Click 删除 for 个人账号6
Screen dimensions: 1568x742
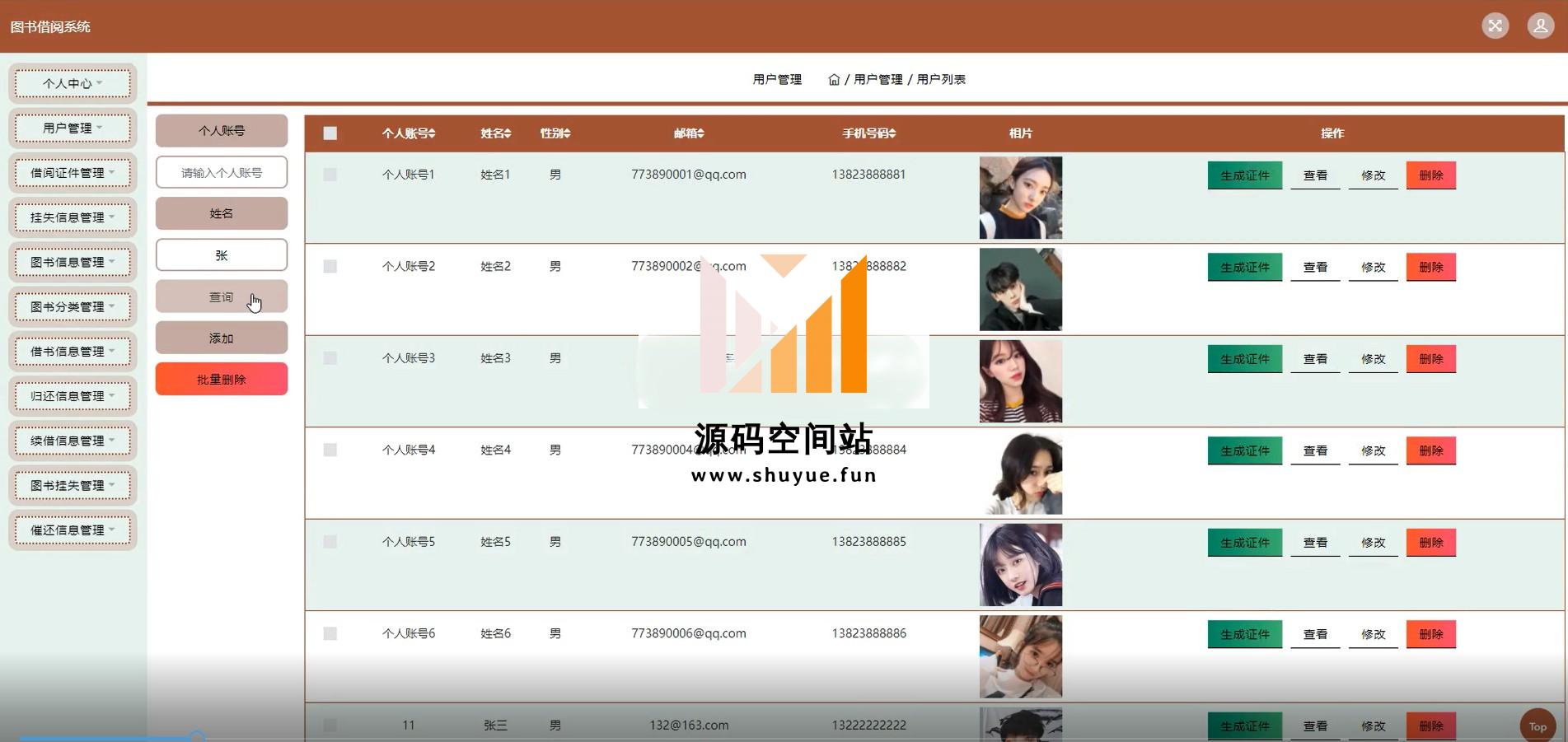pos(1431,634)
